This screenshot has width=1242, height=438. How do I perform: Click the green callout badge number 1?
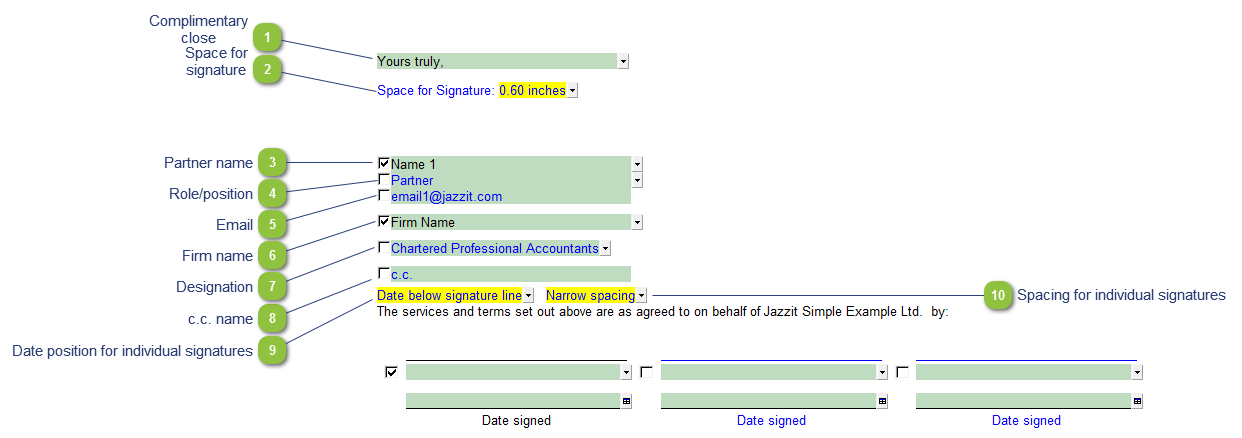click(x=267, y=38)
